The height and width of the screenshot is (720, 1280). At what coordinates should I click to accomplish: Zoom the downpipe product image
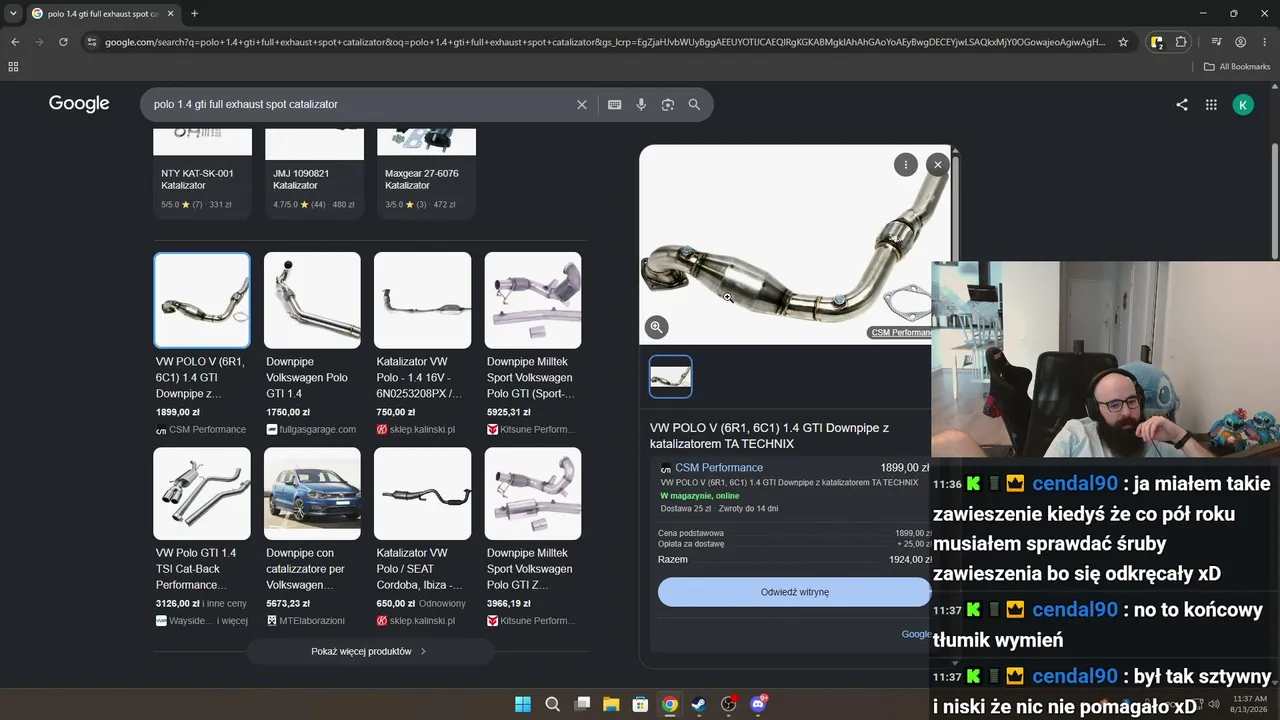[656, 327]
